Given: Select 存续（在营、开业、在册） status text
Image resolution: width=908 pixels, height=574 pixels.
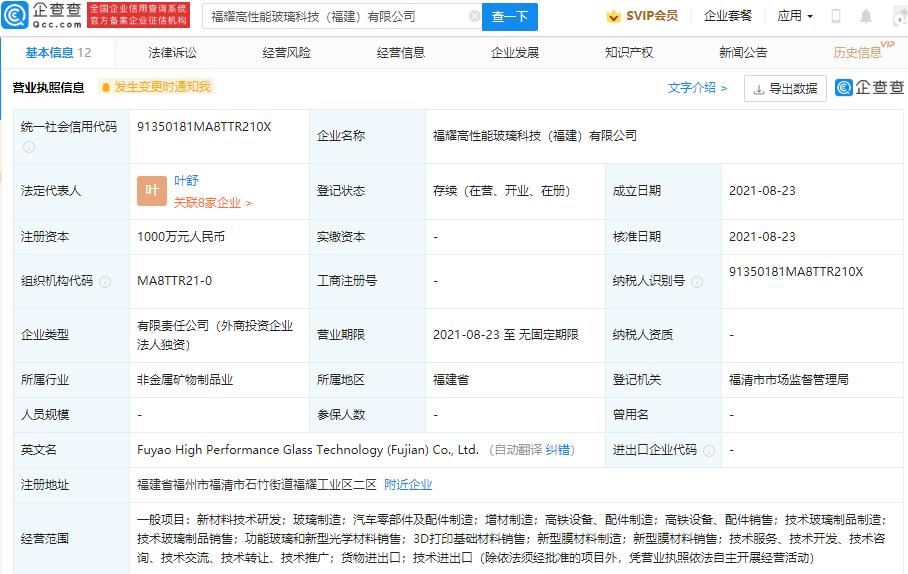Looking at the screenshot, I should coord(501,191).
